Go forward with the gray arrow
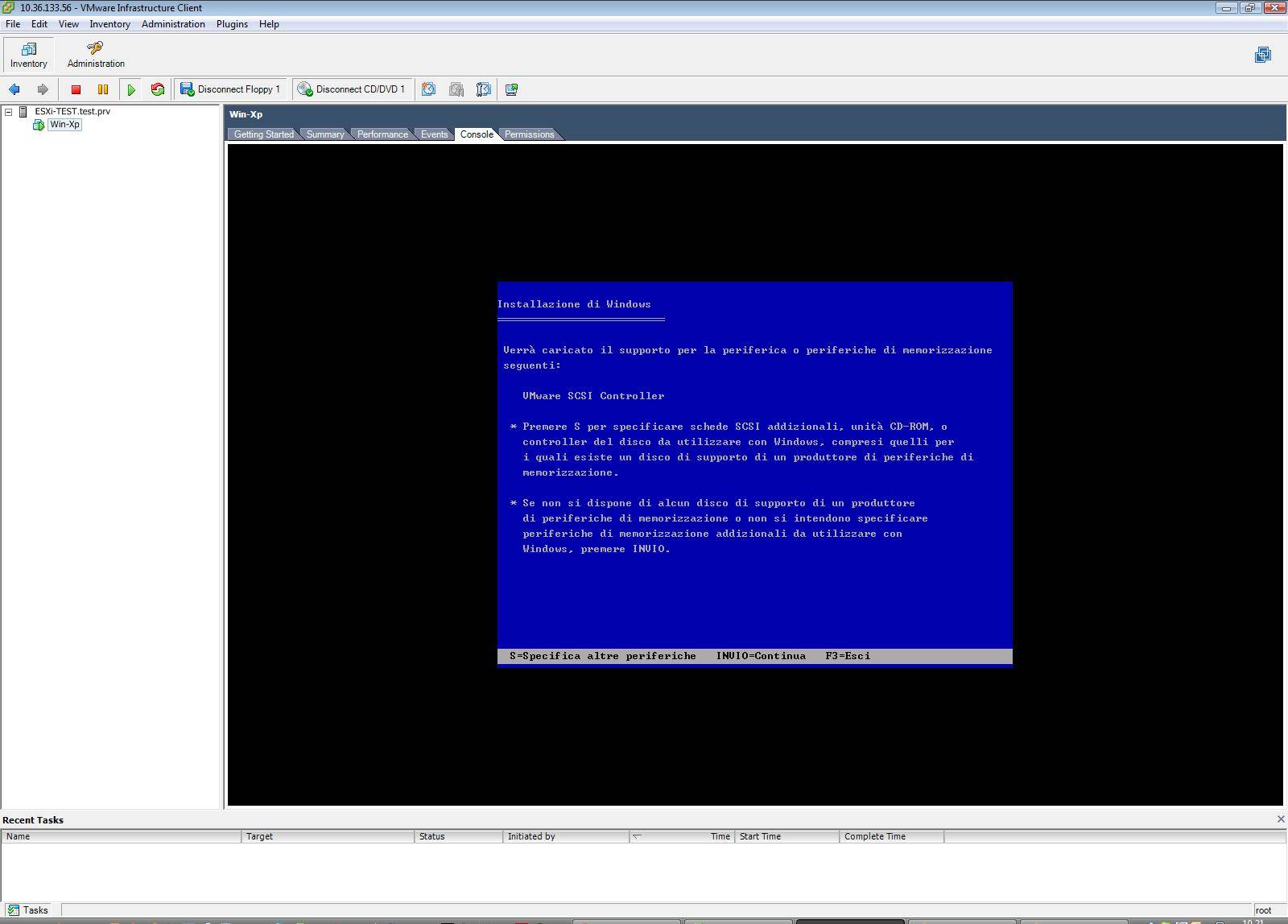The width and height of the screenshot is (1288, 924). [x=43, y=89]
